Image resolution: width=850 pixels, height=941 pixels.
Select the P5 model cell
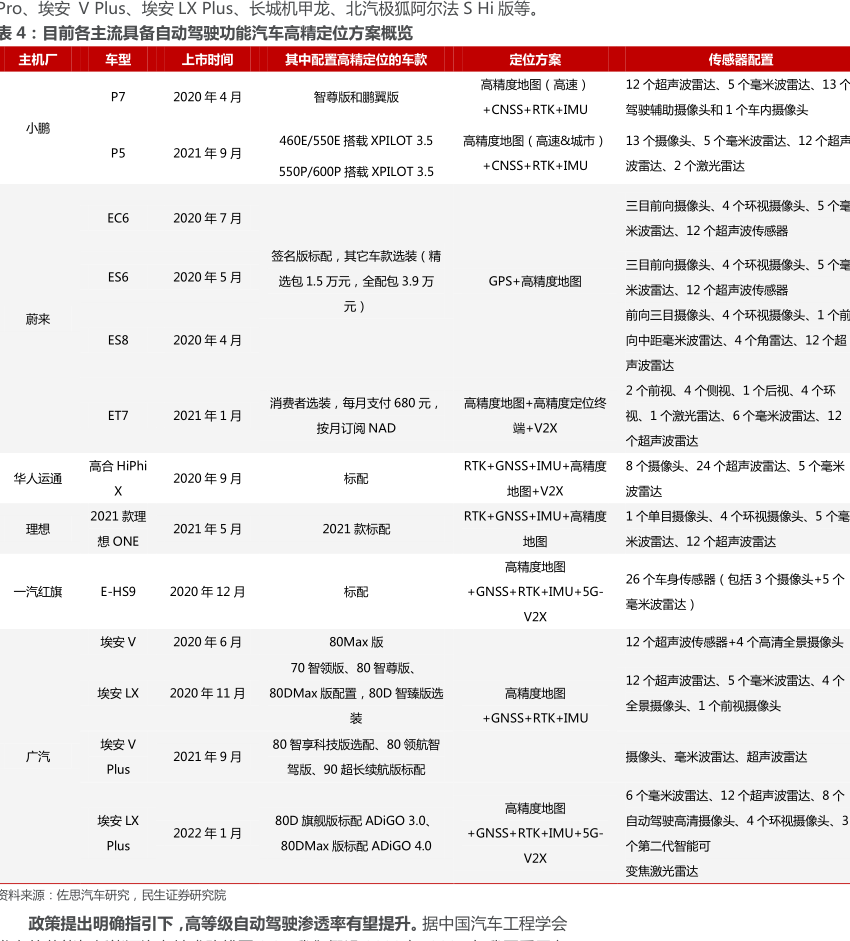tap(118, 153)
